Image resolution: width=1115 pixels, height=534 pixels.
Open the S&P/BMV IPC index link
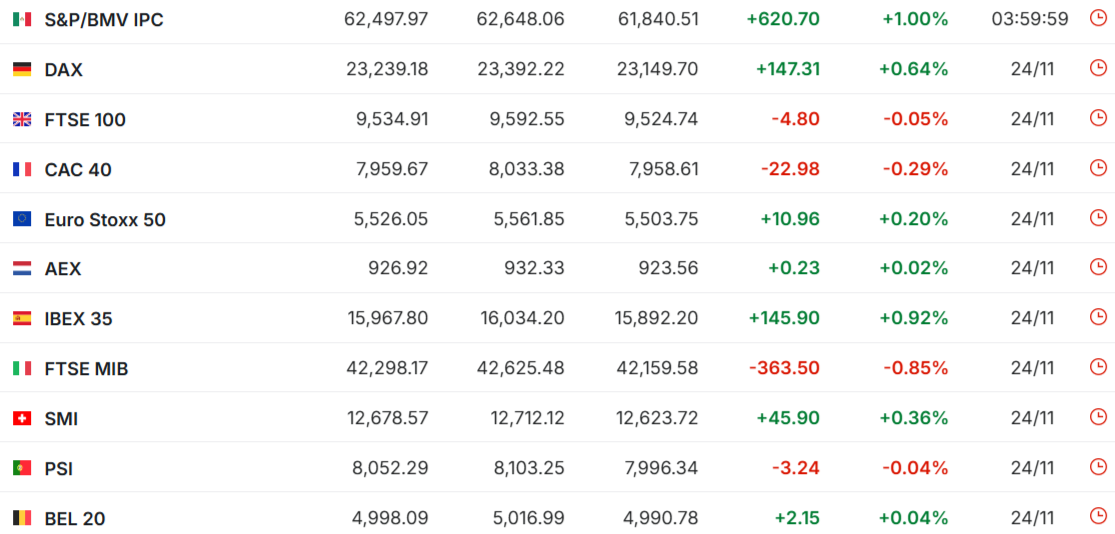104,20
